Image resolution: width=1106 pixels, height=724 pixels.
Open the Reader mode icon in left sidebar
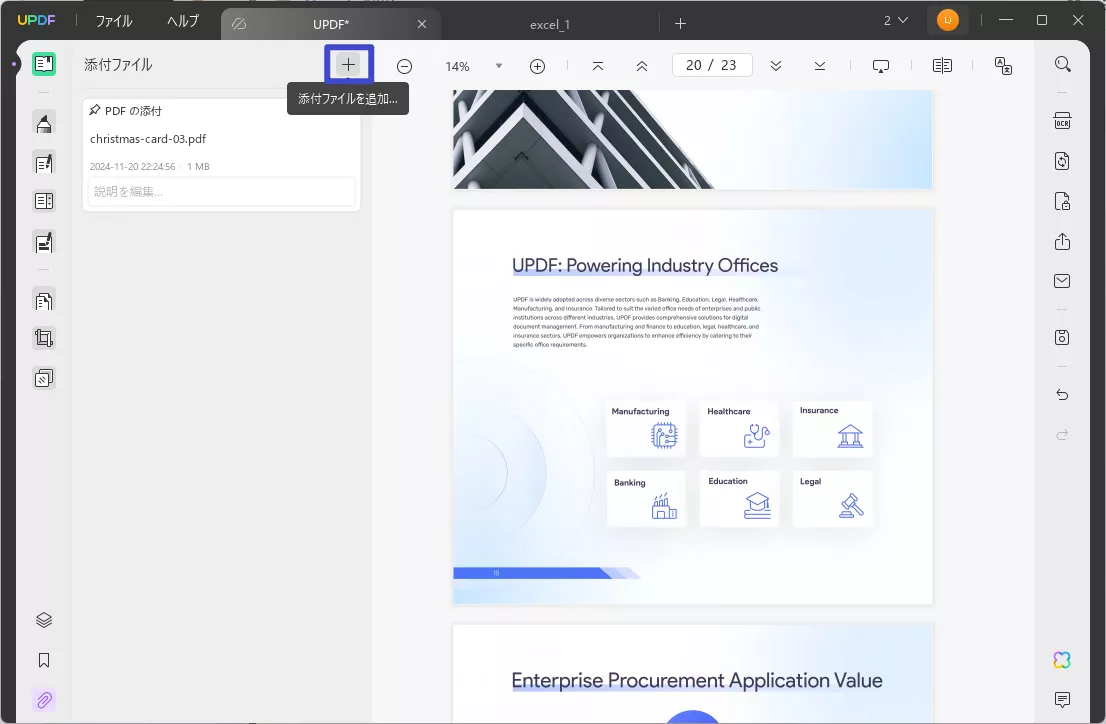pos(44,64)
